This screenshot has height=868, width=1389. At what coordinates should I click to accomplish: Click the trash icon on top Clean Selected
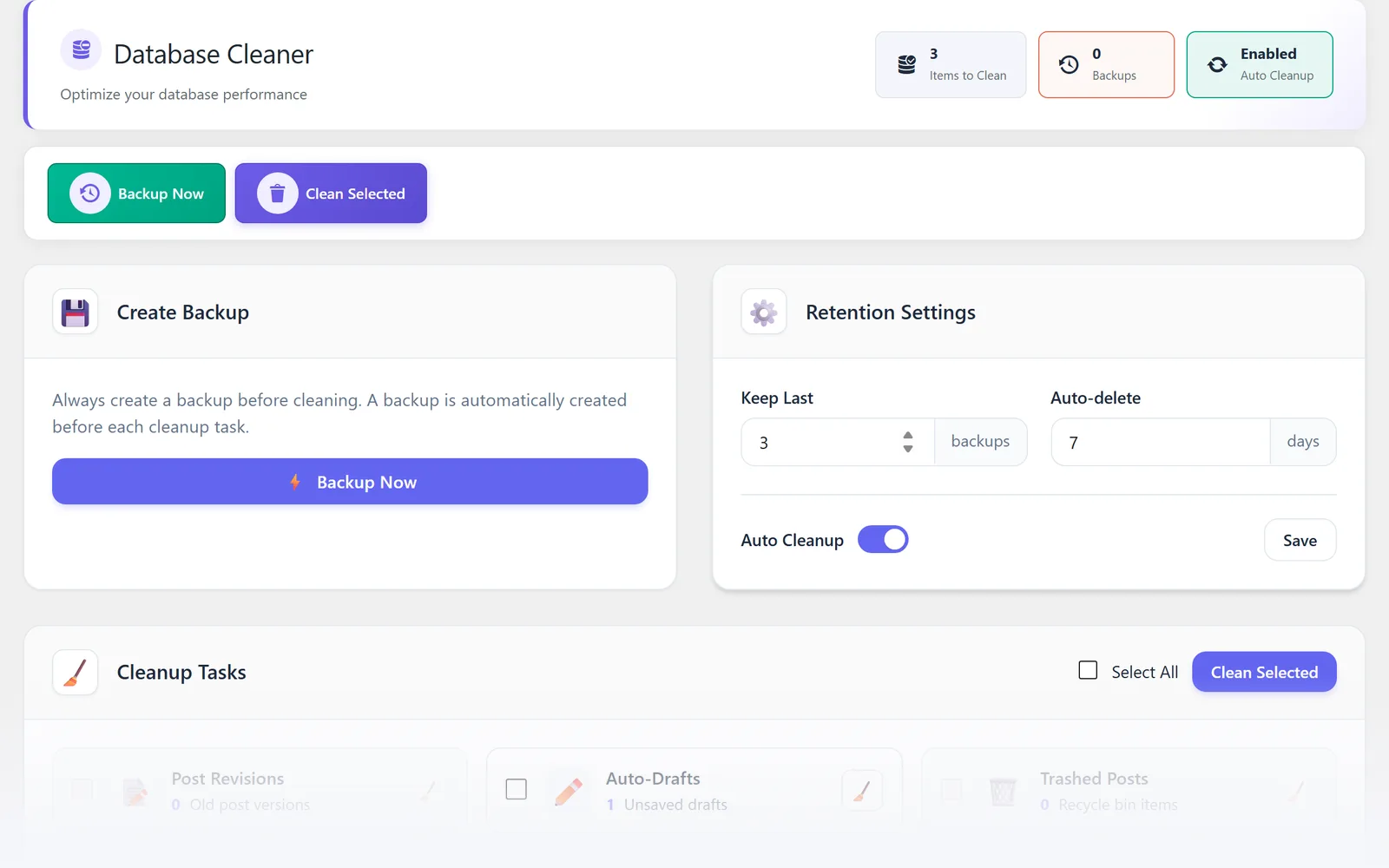[x=278, y=193]
